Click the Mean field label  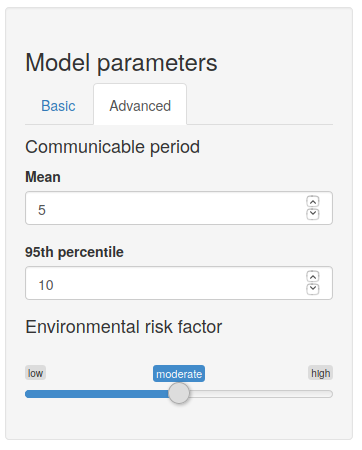pos(43,177)
